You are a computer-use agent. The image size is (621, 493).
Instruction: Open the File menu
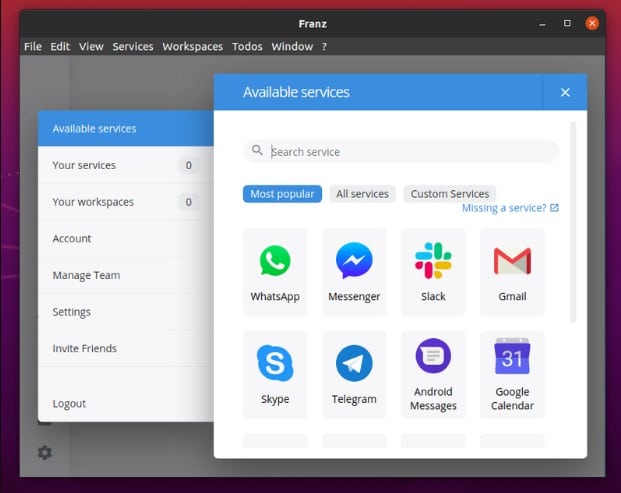pos(32,47)
